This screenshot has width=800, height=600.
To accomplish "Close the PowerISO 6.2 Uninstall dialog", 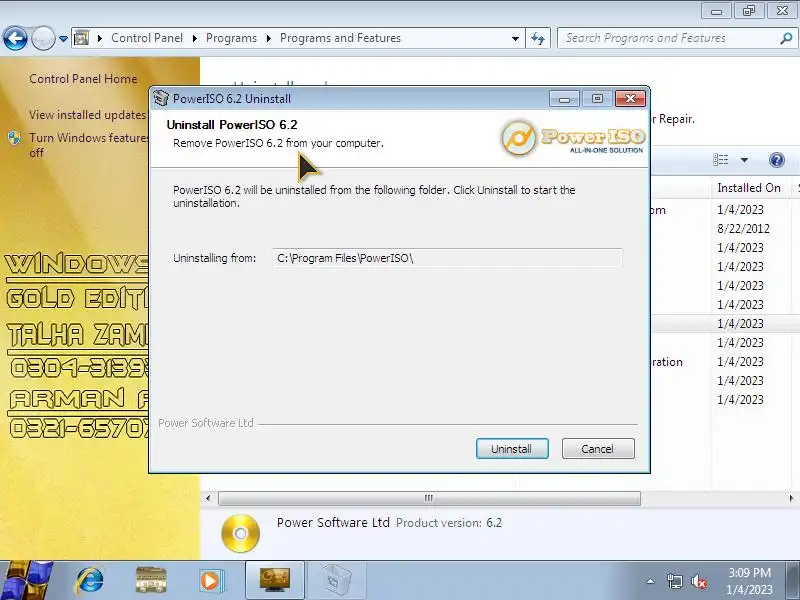I will pos(631,98).
